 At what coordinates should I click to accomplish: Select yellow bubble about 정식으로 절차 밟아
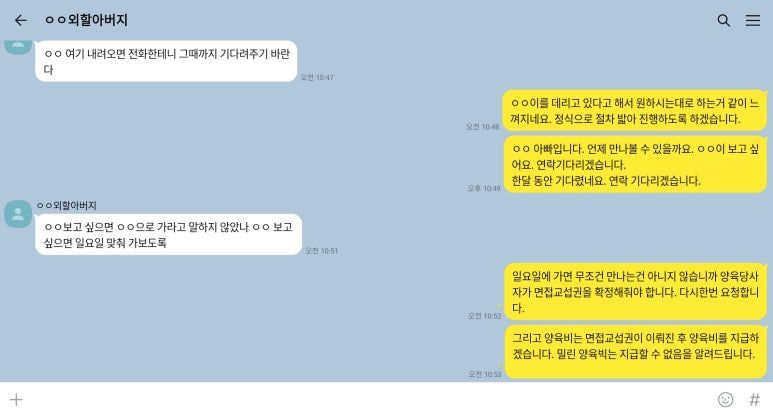[634, 110]
